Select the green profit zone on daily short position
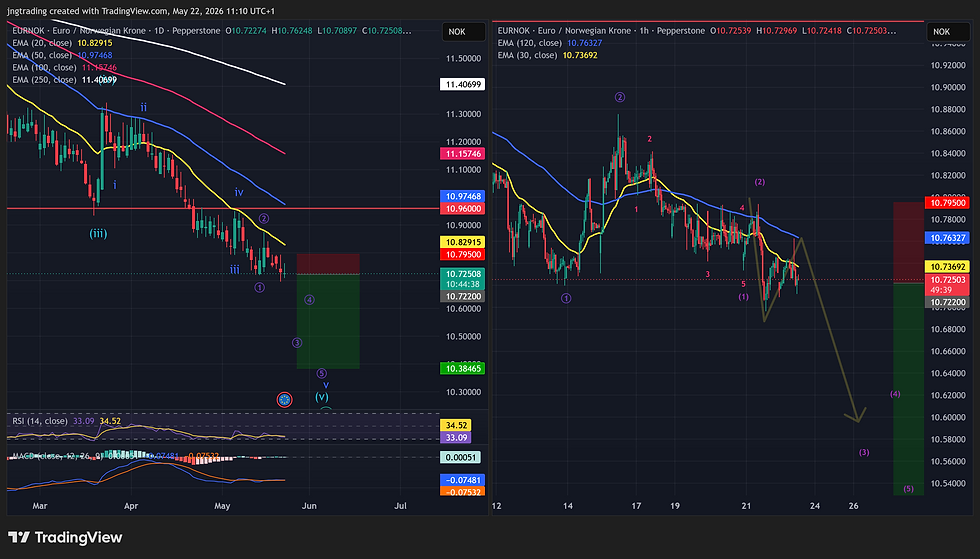The height and width of the screenshot is (559, 980). tap(328, 321)
